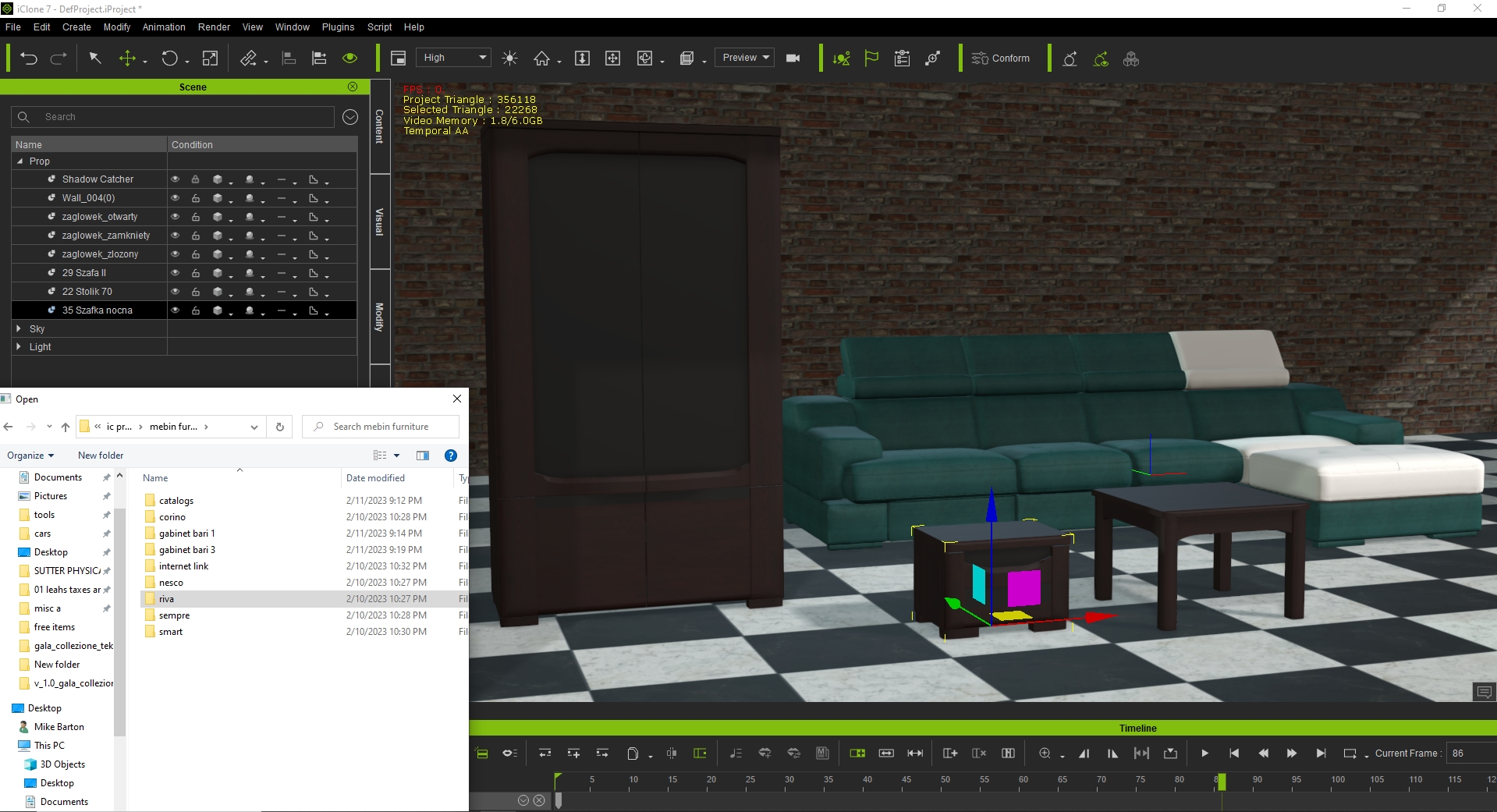Switch to the Content side tab
Viewport: 1497px width, 812px height.
click(380, 126)
